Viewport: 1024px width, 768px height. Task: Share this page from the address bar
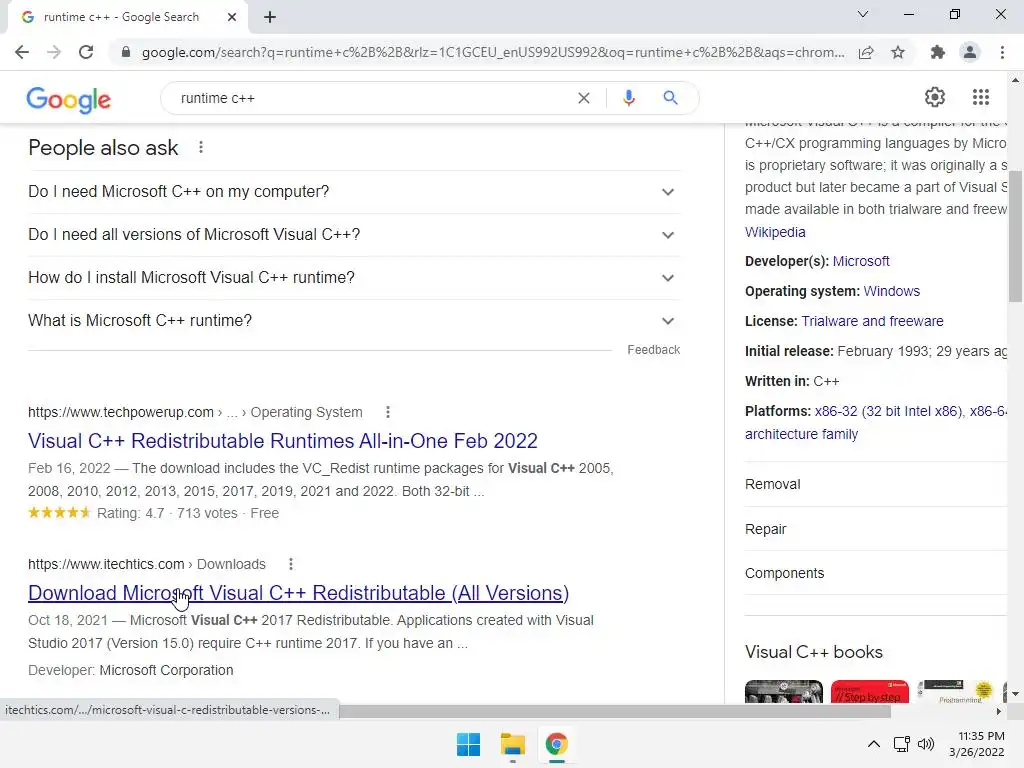[x=866, y=52]
